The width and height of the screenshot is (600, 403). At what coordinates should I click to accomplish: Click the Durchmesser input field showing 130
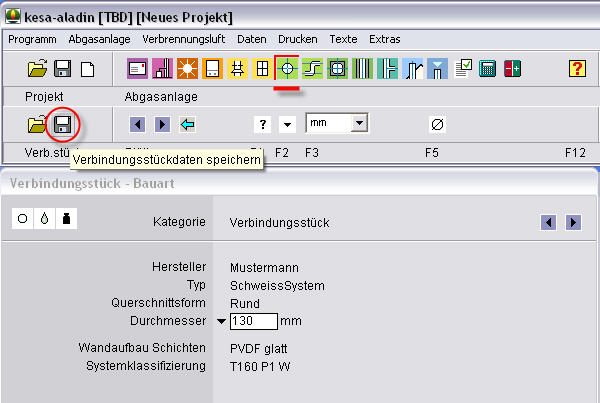pyautogui.click(x=253, y=322)
